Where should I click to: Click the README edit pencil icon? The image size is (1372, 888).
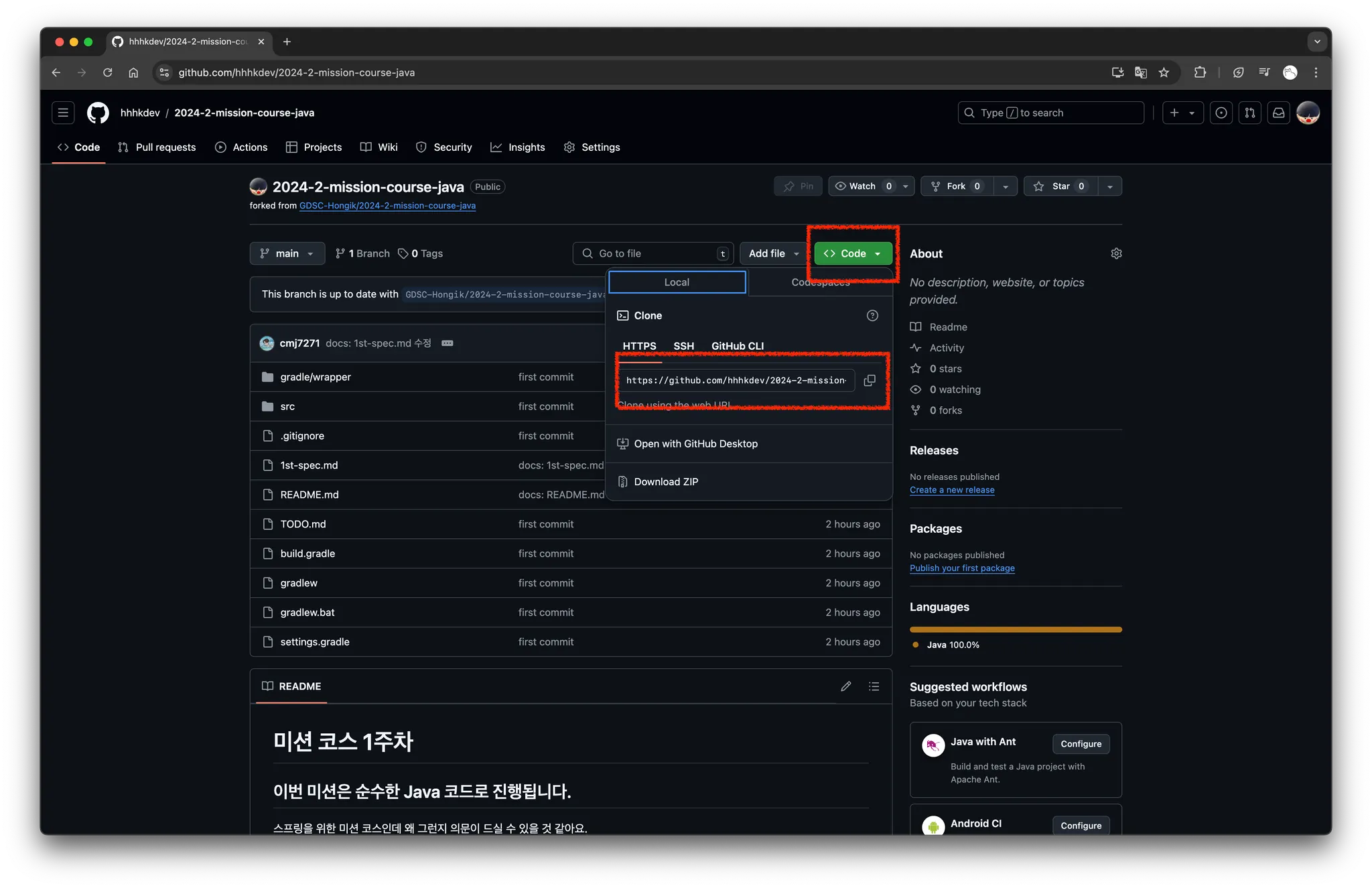pyautogui.click(x=846, y=686)
